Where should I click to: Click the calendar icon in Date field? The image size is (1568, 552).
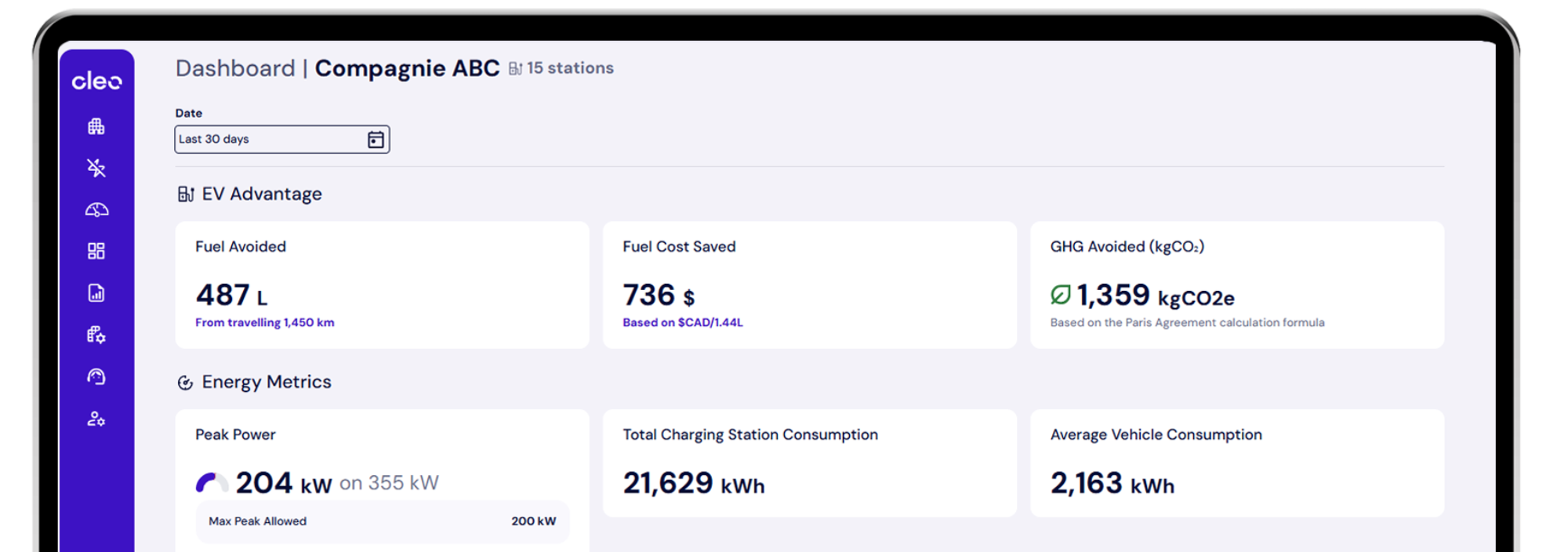376,140
